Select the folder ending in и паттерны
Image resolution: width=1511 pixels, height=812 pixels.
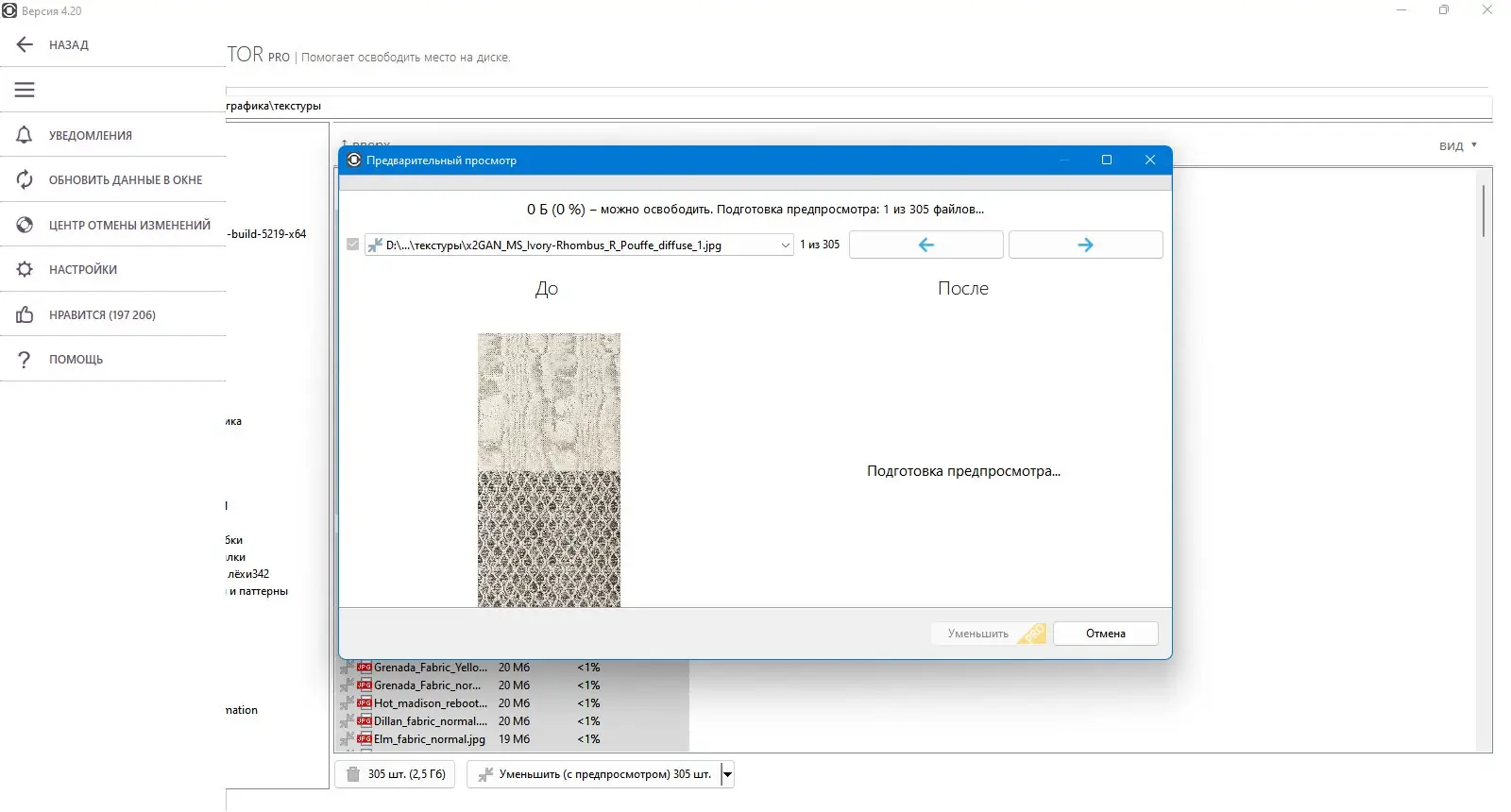(258, 591)
